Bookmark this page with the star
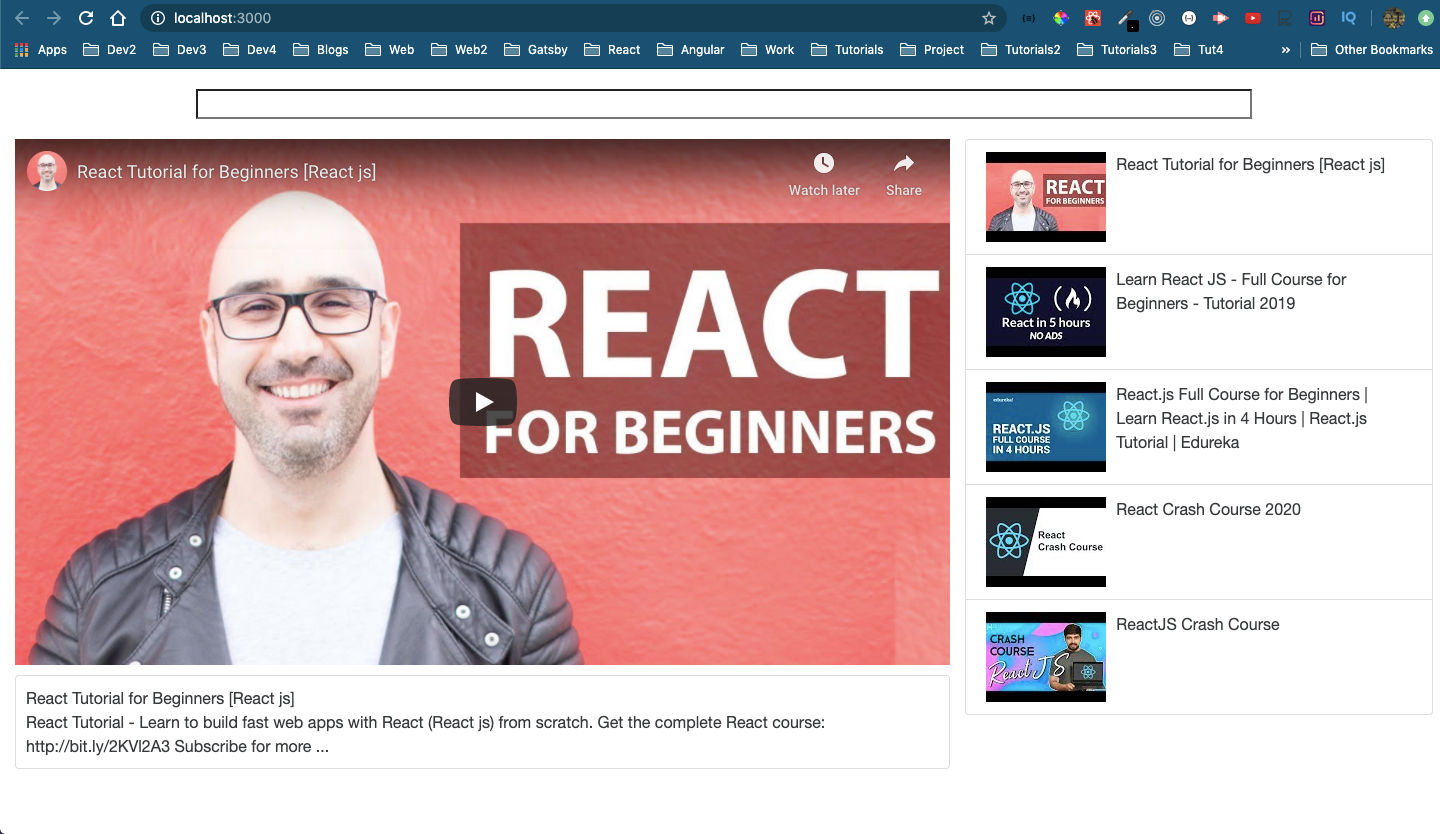The height and width of the screenshot is (834, 1440). (x=989, y=18)
